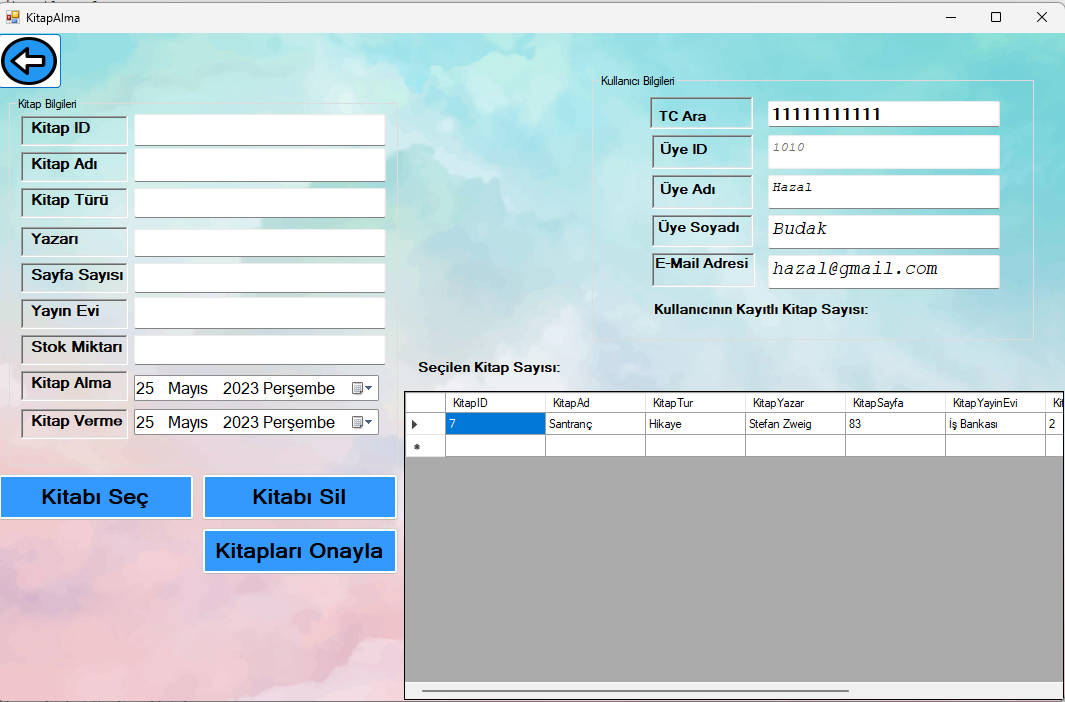This screenshot has height=702, width=1065.
Task: Select the KitapAd column header
Action: pyautogui.click(x=595, y=402)
